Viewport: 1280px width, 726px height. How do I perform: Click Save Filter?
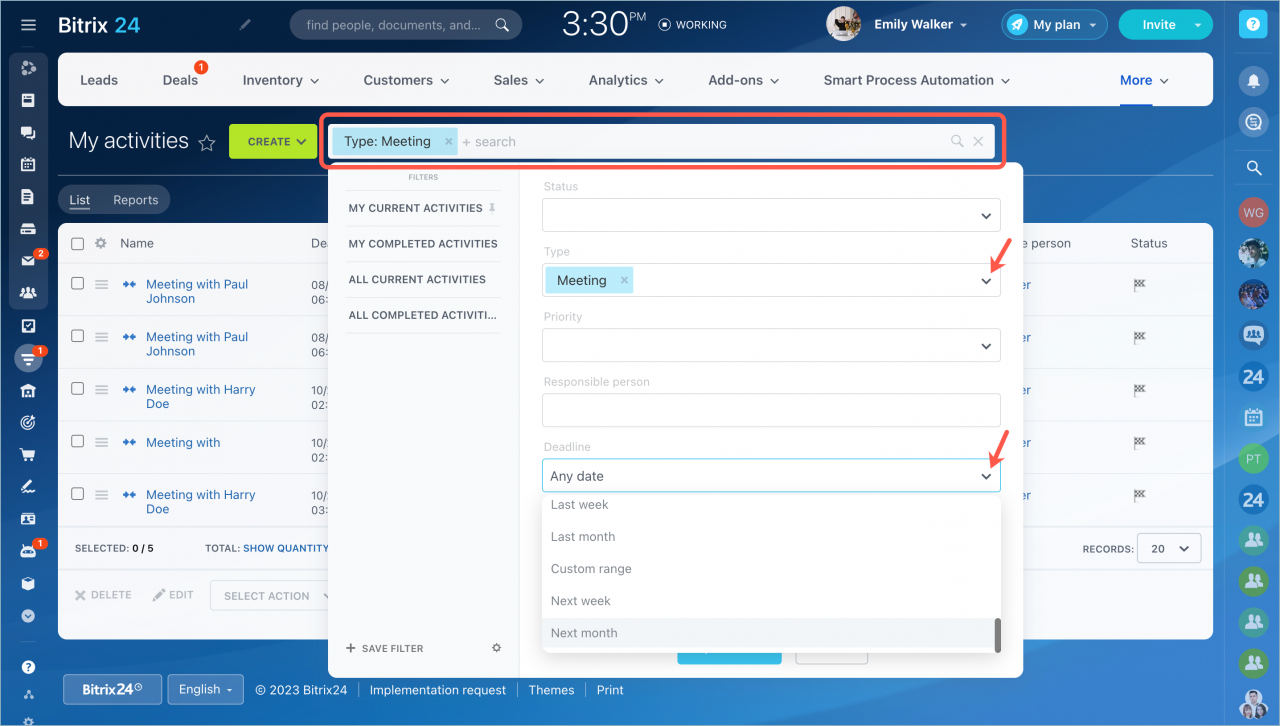tap(385, 649)
